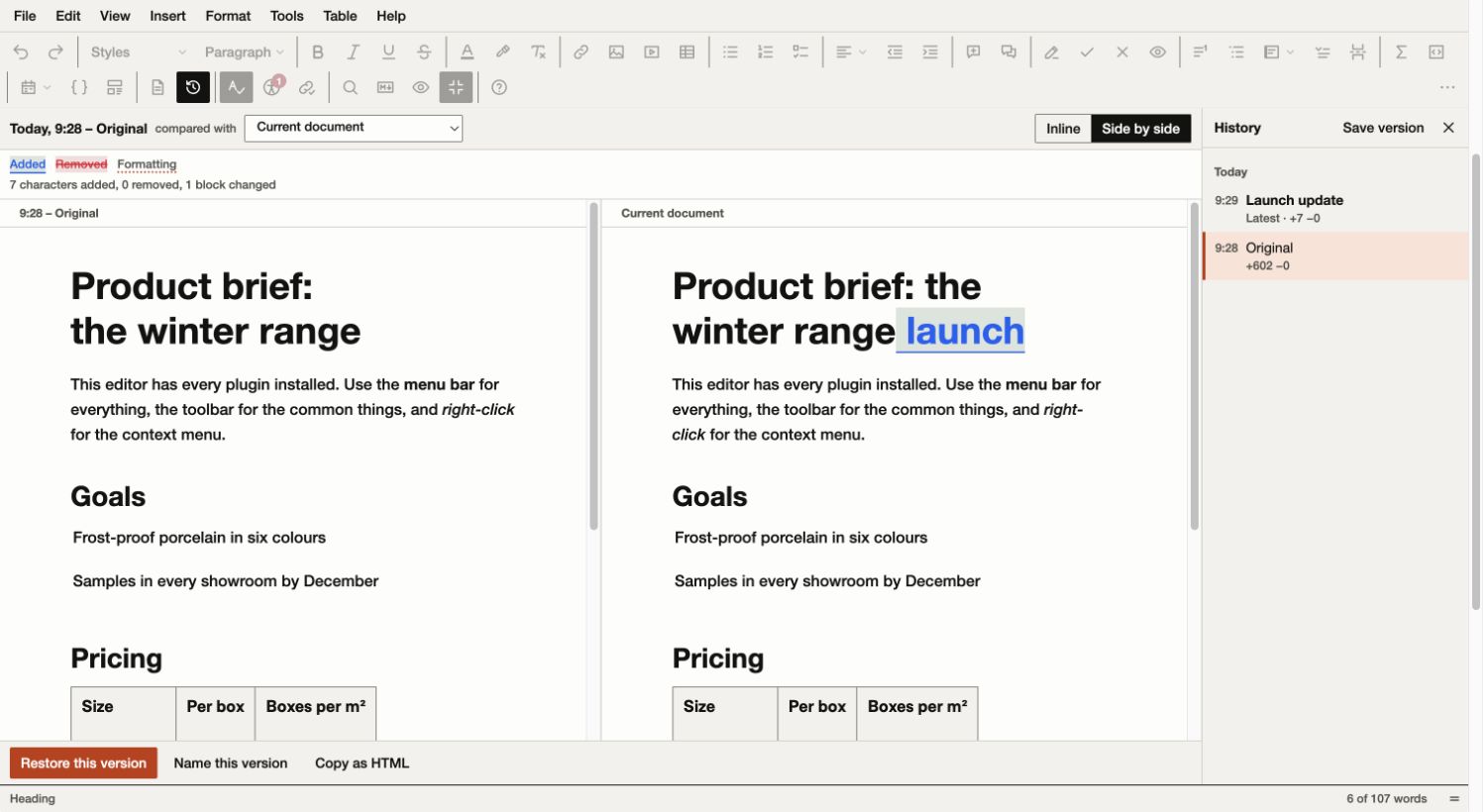The height and width of the screenshot is (812, 1483).
Task: Accept suggestion using the checkmark icon
Action: pos(1087,52)
